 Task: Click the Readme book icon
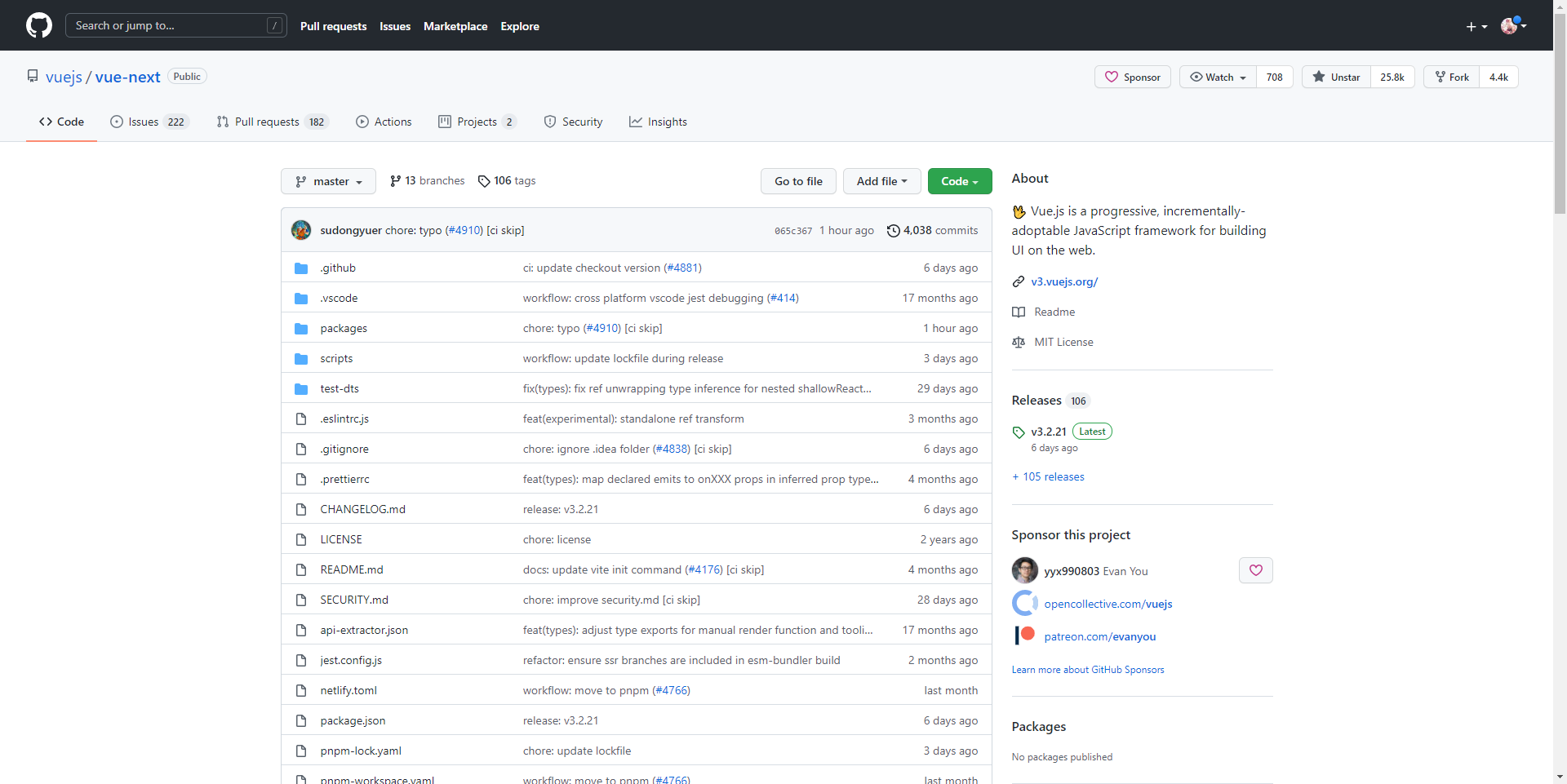coord(1019,312)
